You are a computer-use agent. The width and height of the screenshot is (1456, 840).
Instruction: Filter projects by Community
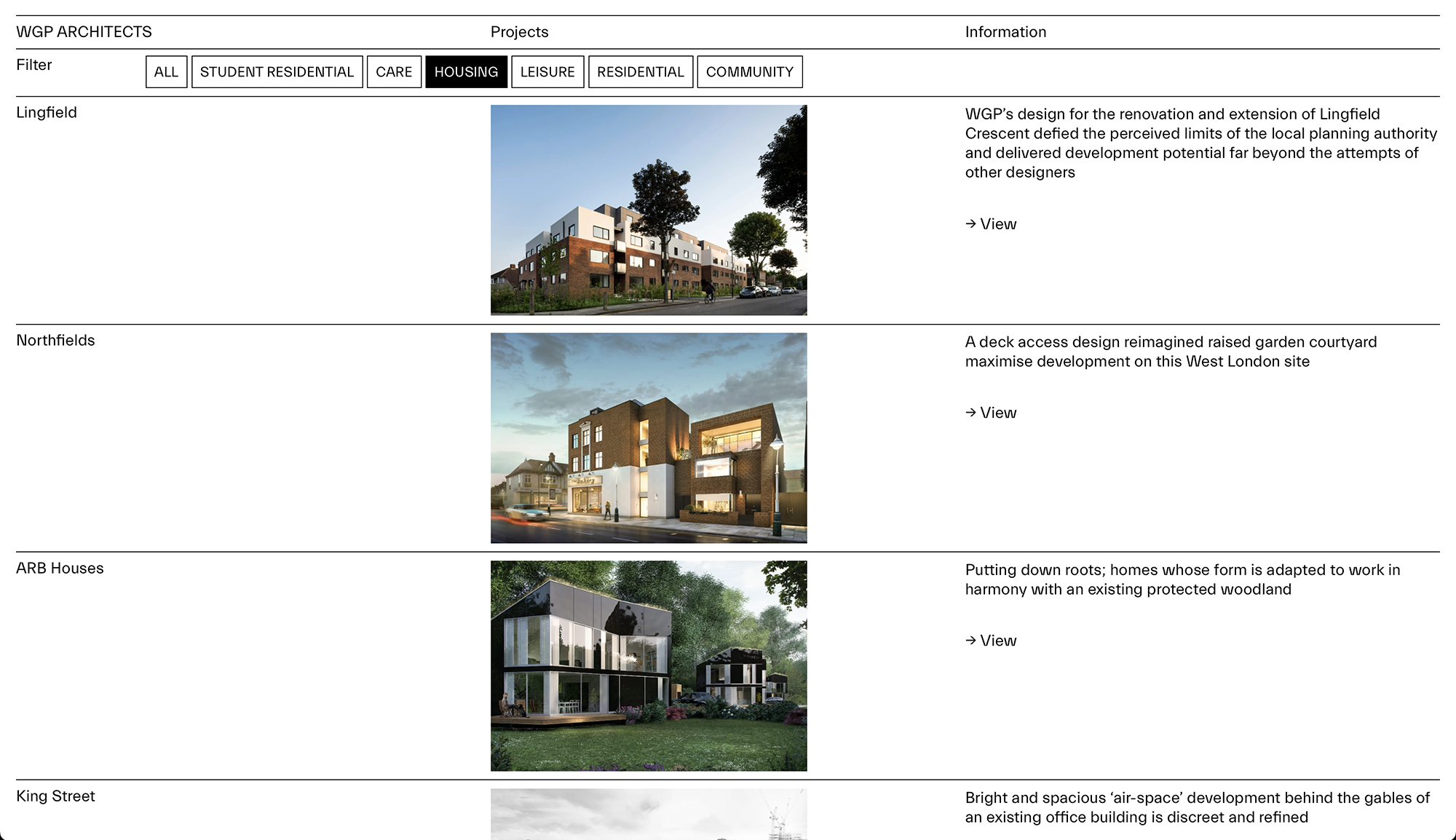click(x=750, y=72)
